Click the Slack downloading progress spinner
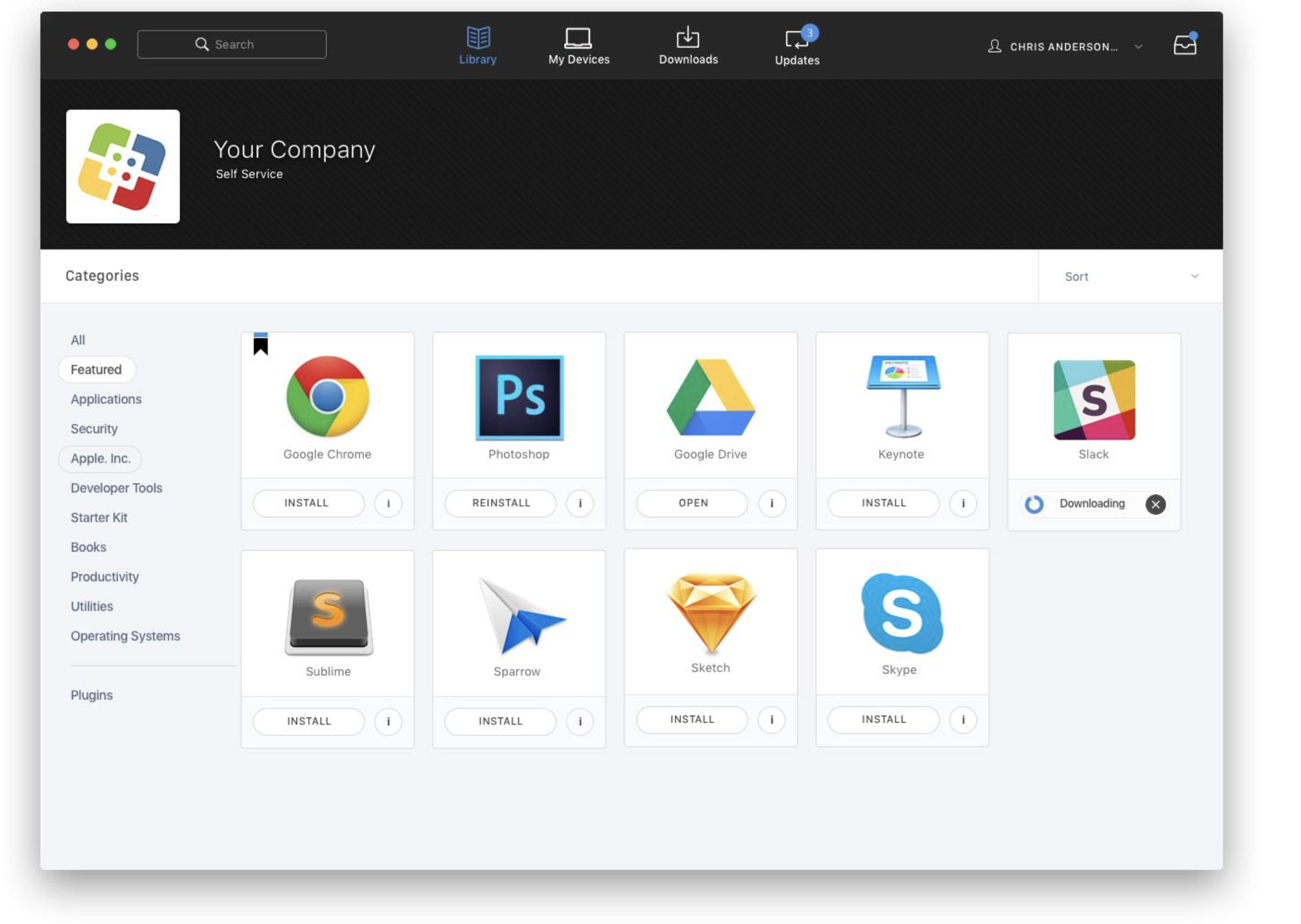 [x=1034, y=504]
